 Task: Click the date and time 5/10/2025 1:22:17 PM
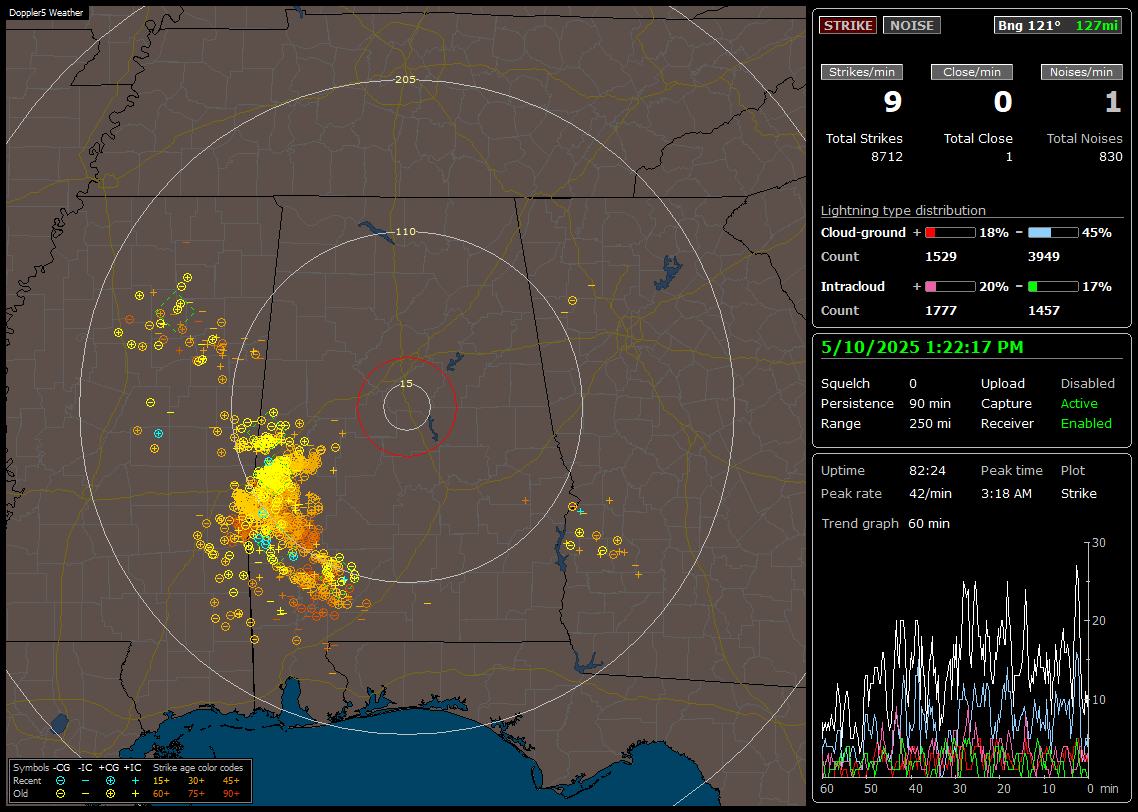click(x=922, y=348)
